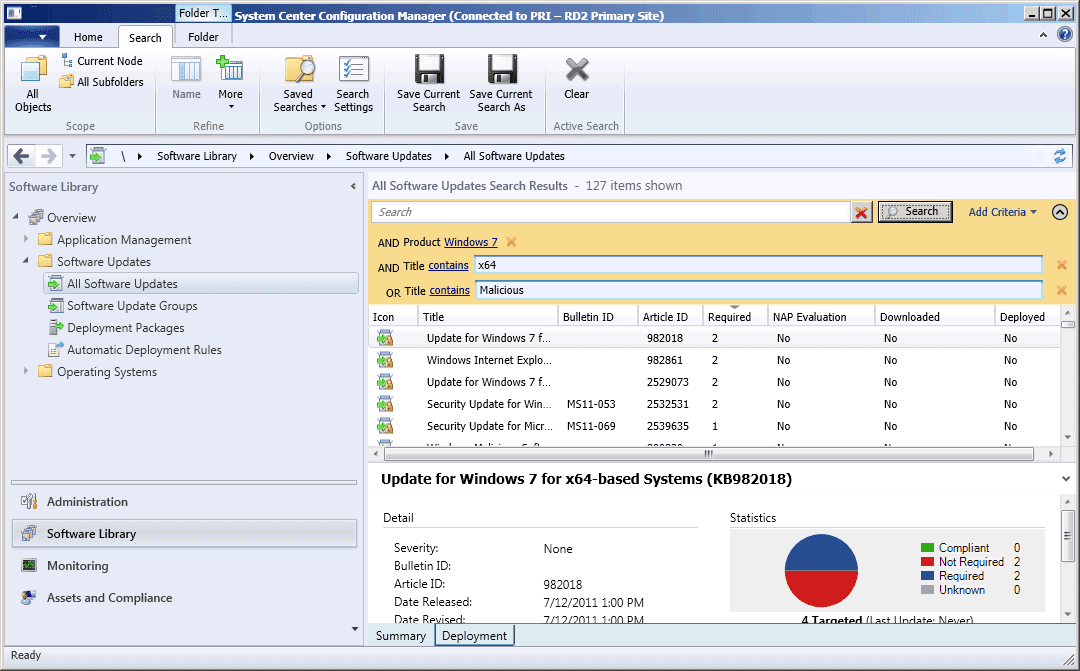Click the icon of MS11-053 row
The height and width of the screenshot is (671, 1080).
[x=385, y=404]
